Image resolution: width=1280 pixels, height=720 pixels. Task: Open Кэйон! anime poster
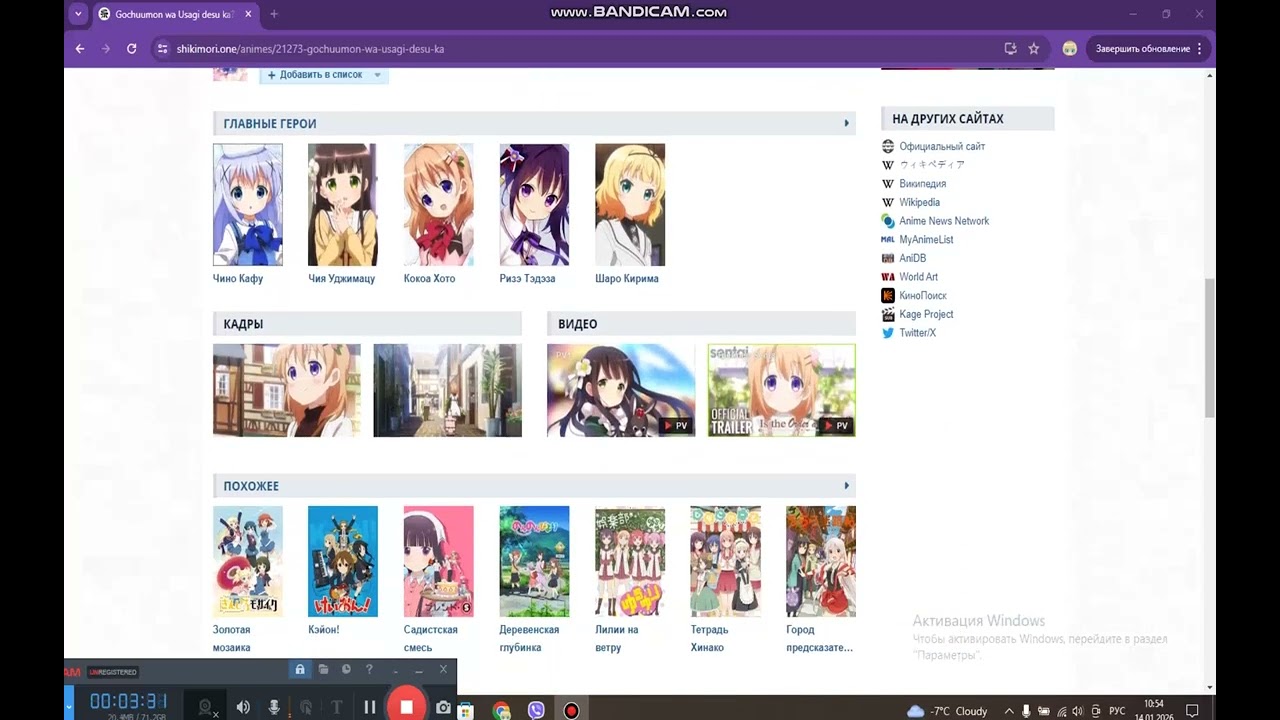343,561
